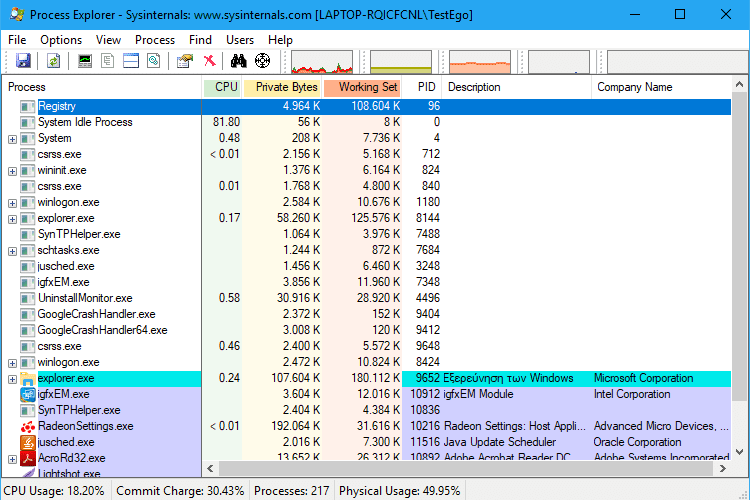Screen dimensions: 750x500
Task: Click the UninstallMonitor.exe process icon
Action: tap(28, 298)
